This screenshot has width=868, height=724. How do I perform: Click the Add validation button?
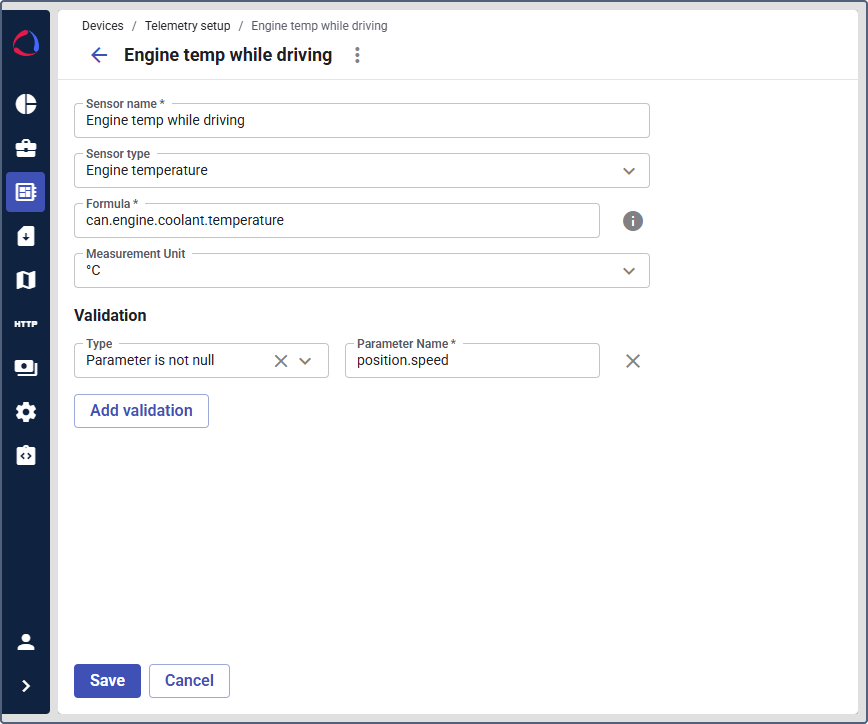pos(141,411)
